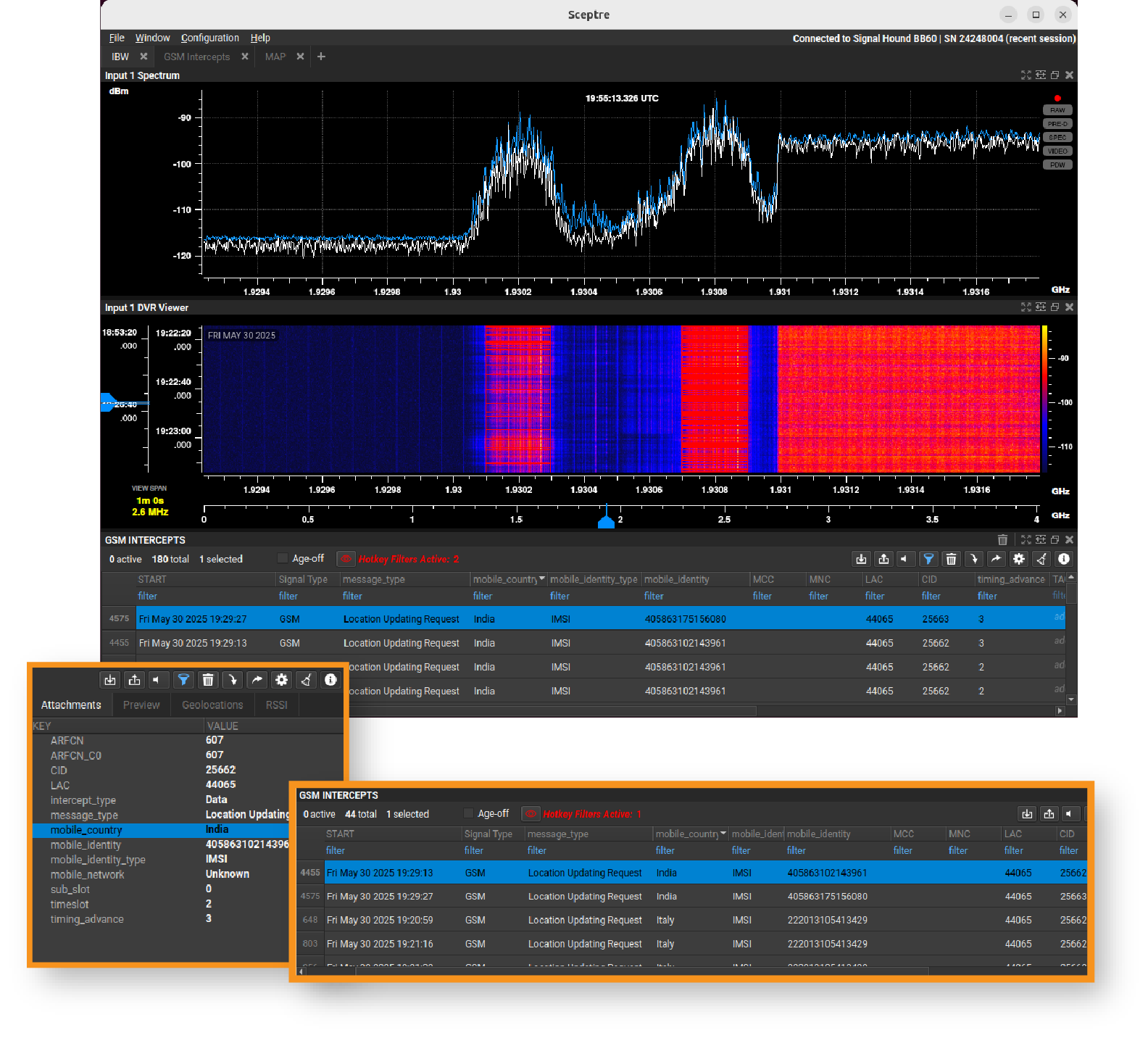This screenshot has width=1148, height=1038.
Task: Click the settings gear in the main GSM Intercepts toolbar
Action: tap(1018, 559)
